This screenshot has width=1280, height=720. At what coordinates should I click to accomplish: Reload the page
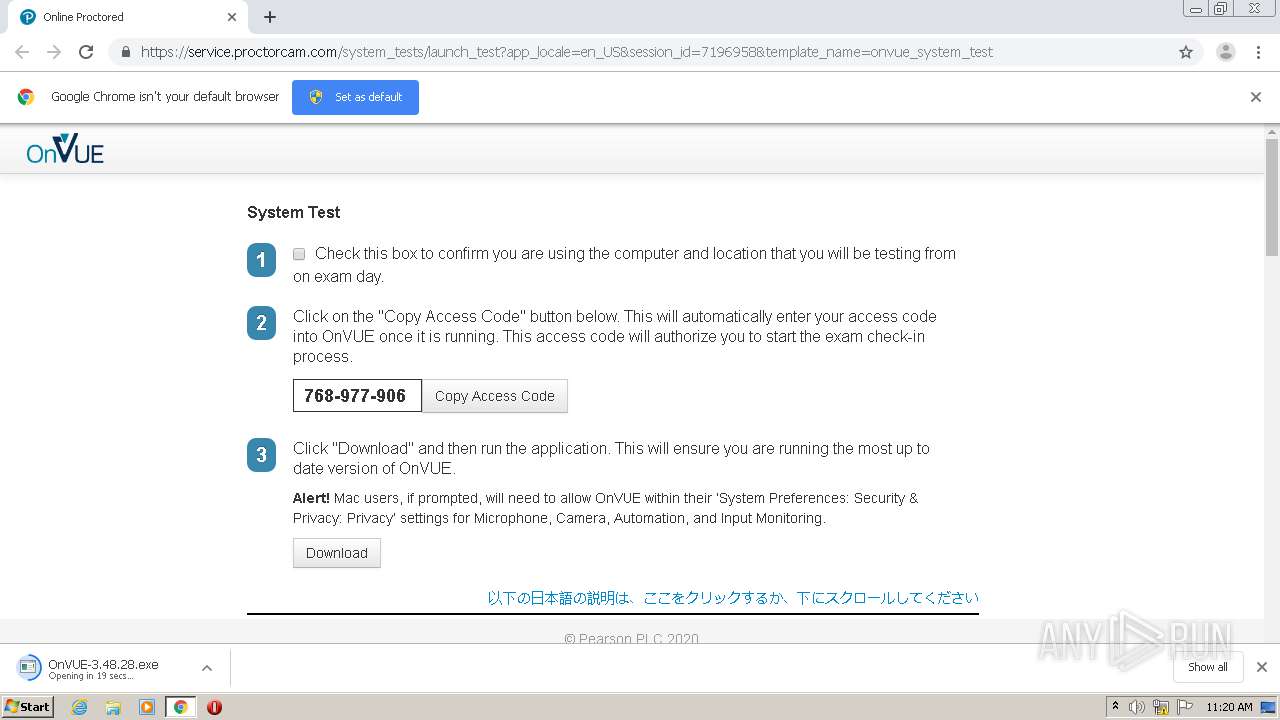[x=86, y=52]
